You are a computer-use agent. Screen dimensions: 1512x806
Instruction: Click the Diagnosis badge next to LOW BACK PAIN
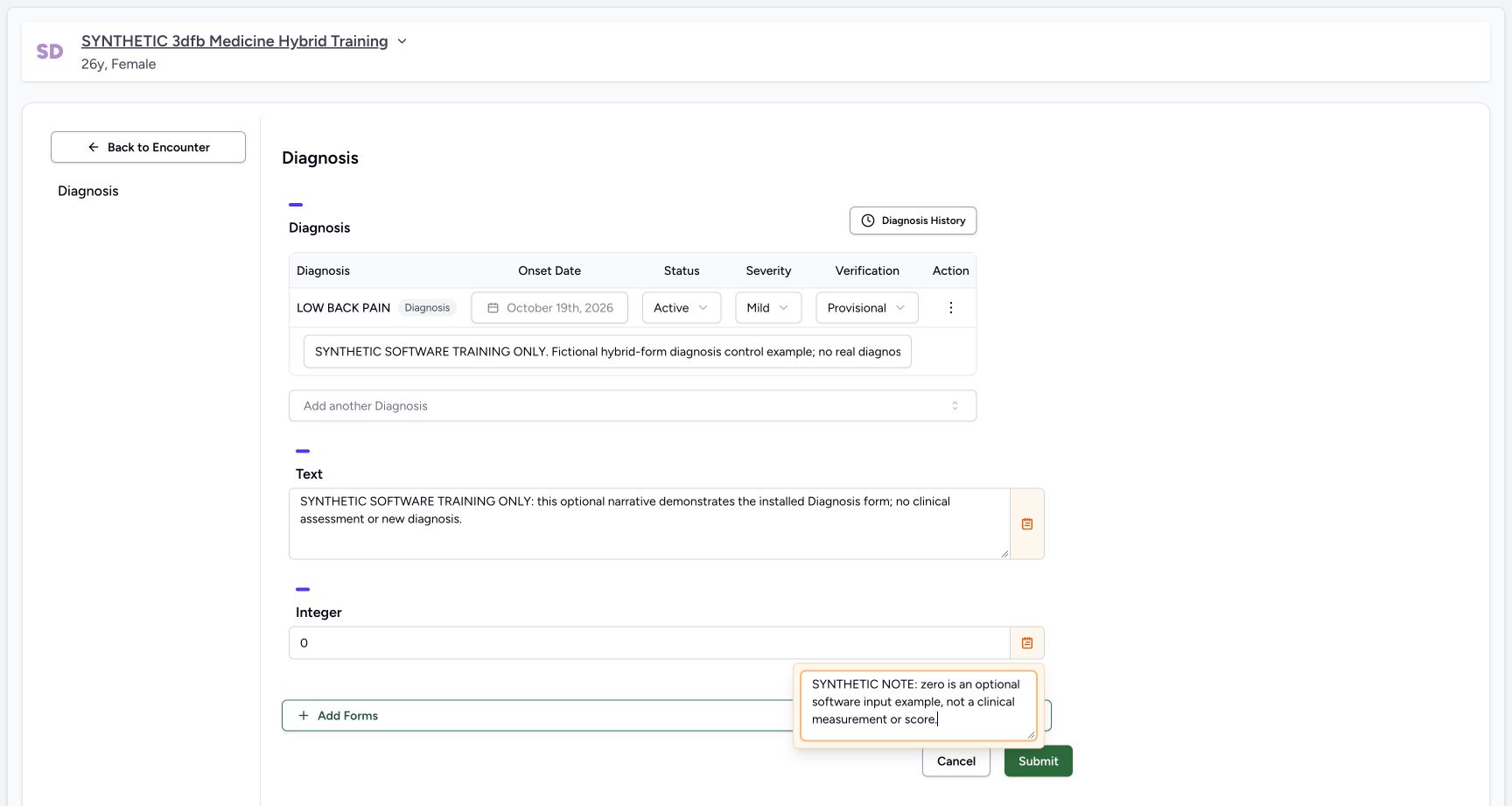pos(427,308)
